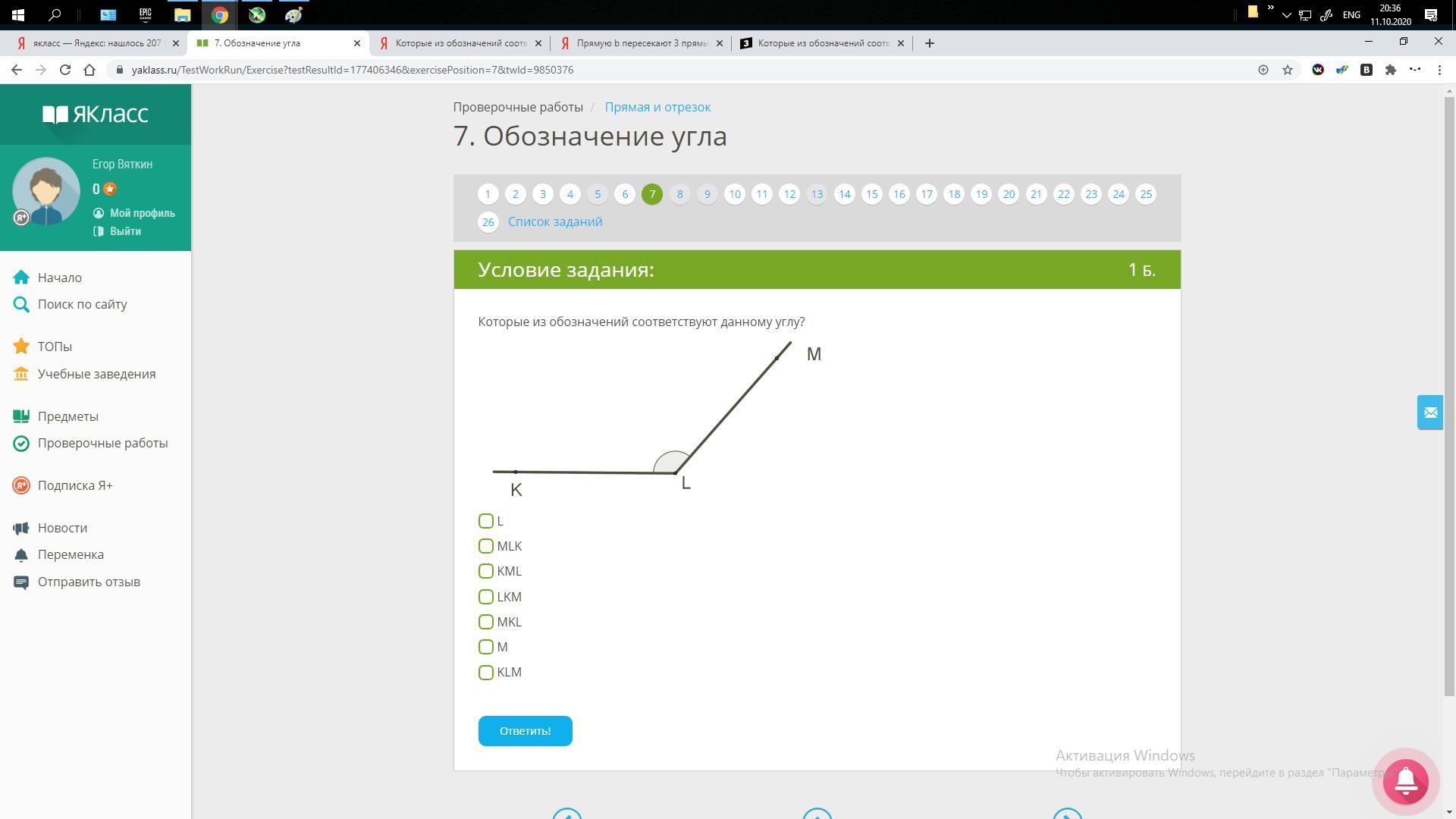Check the MLK answer checkbox
The height and width of the screenshot is (819, 1456).
pos(486,546)
